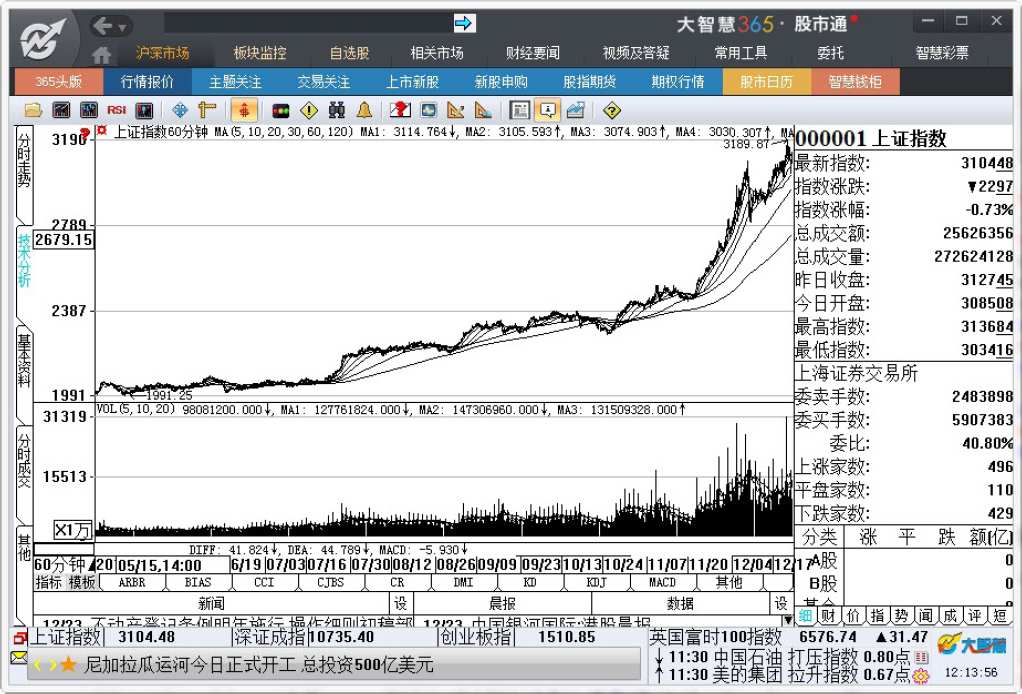Expand the back history dropdown arrow

click(122, 27)
